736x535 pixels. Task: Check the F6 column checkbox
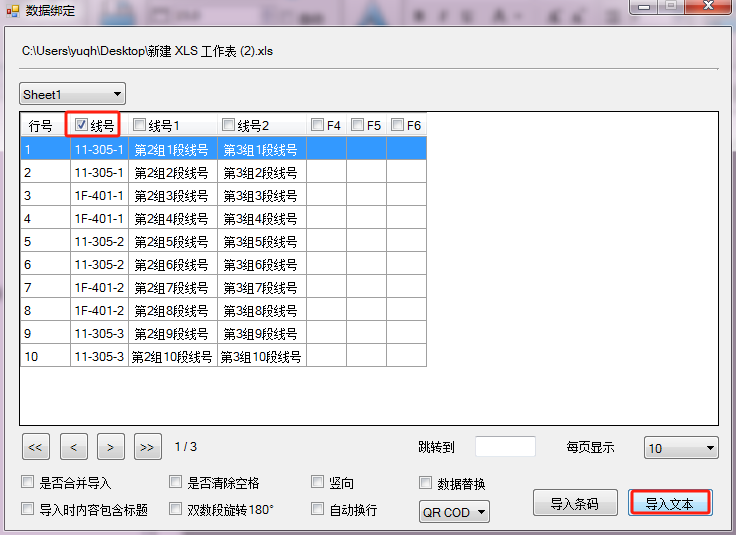(397, 125)
